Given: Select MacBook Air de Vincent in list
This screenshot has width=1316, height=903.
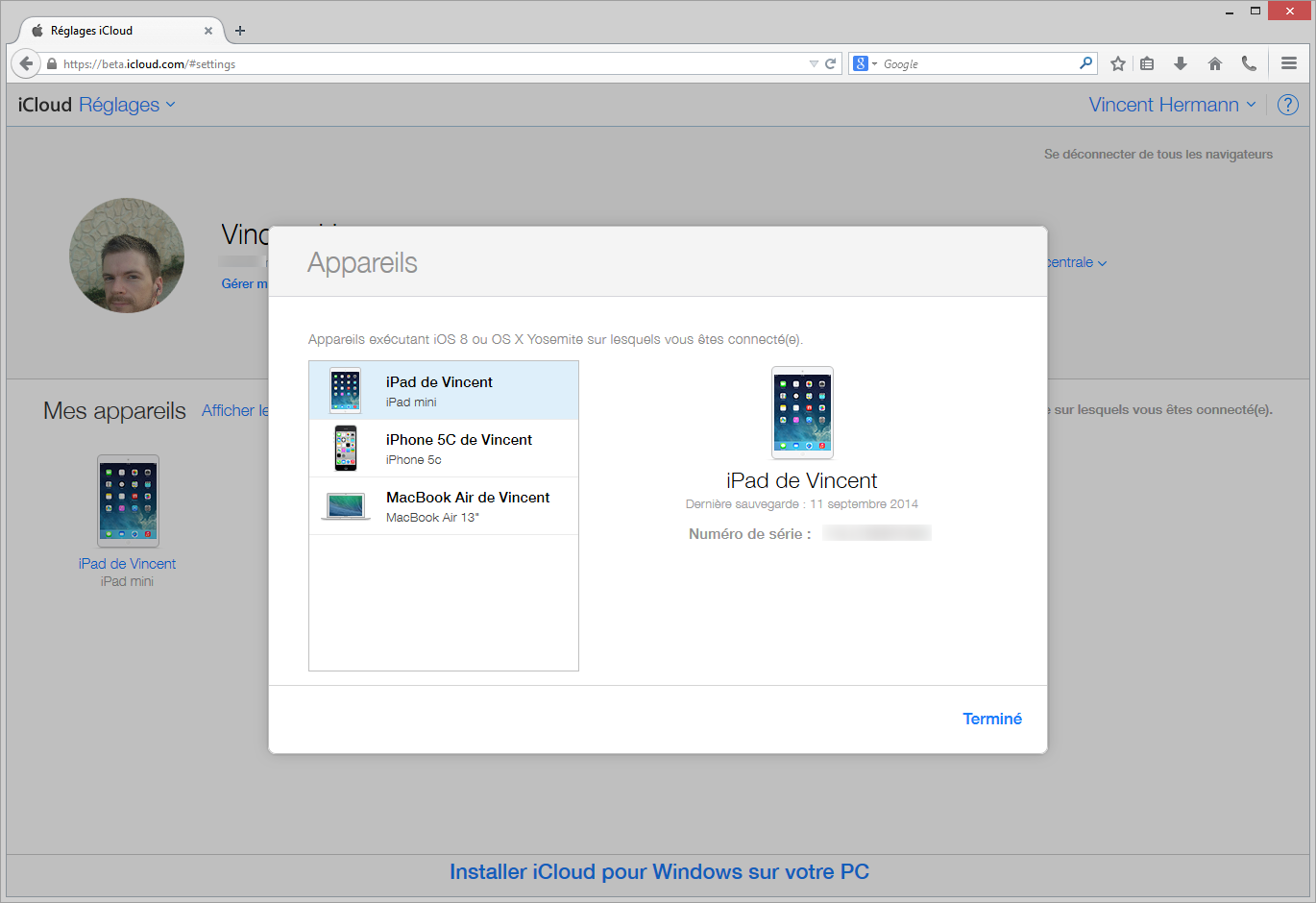Looking at the screenshot, I should pyautogui.click(x=444, y=506).
